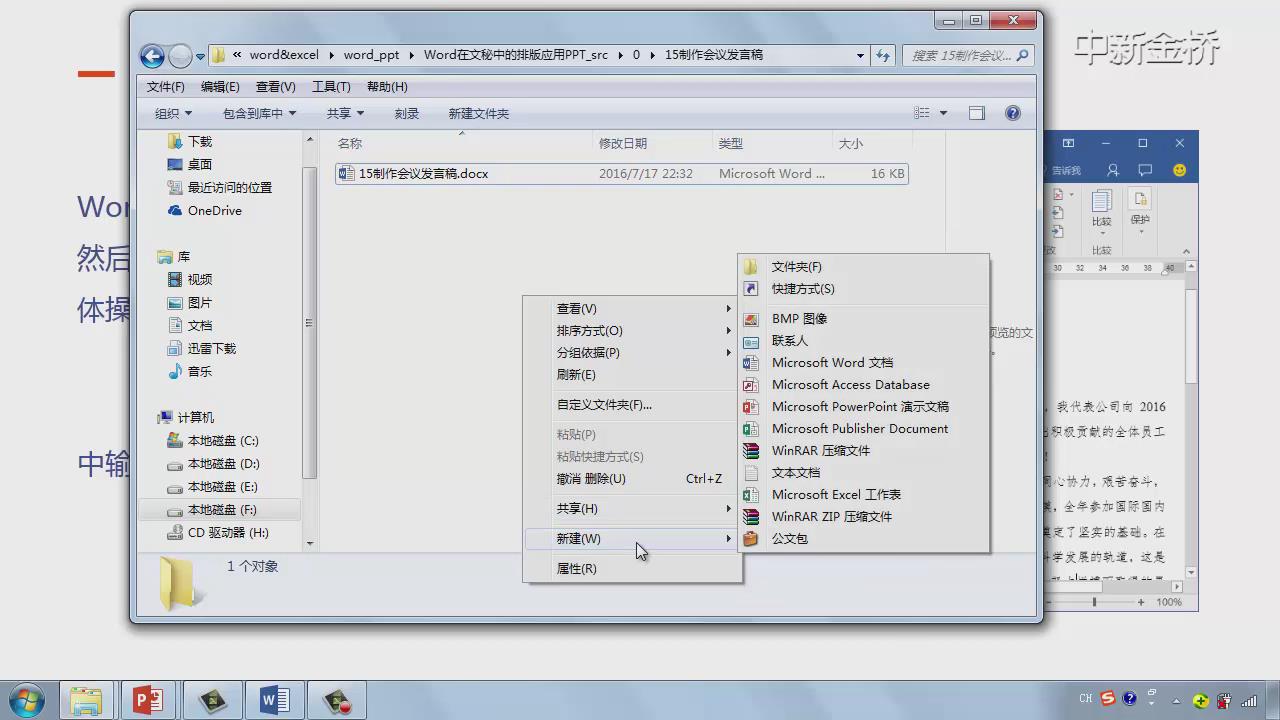Create a new BMP 图像

(864, 318)
